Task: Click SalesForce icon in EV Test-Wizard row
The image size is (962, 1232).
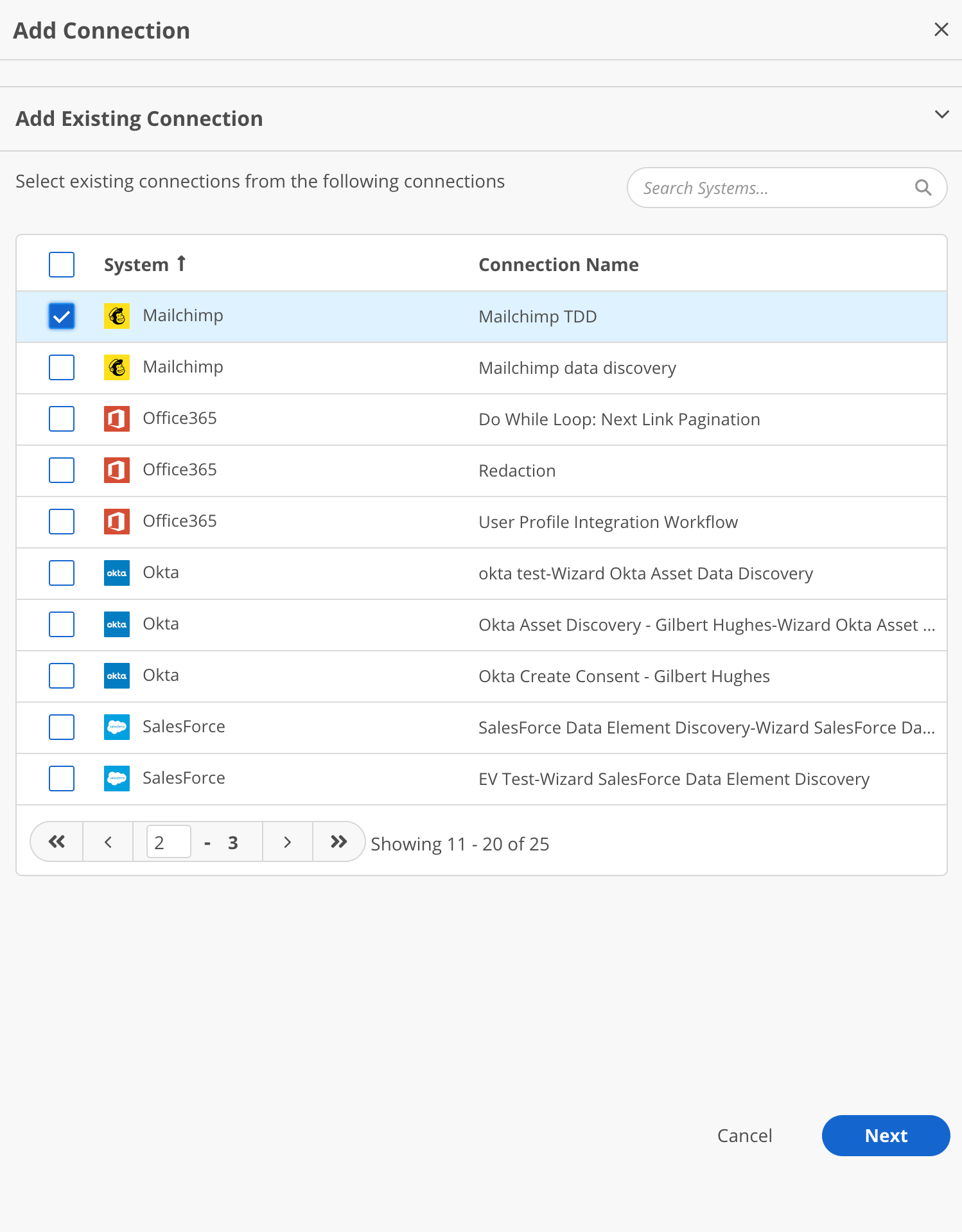Action: coord(117,779)
